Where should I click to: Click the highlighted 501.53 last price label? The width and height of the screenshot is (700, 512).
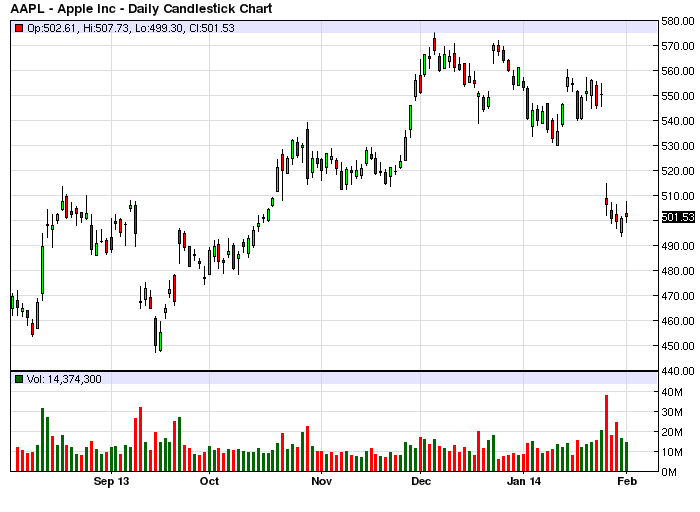678,217
